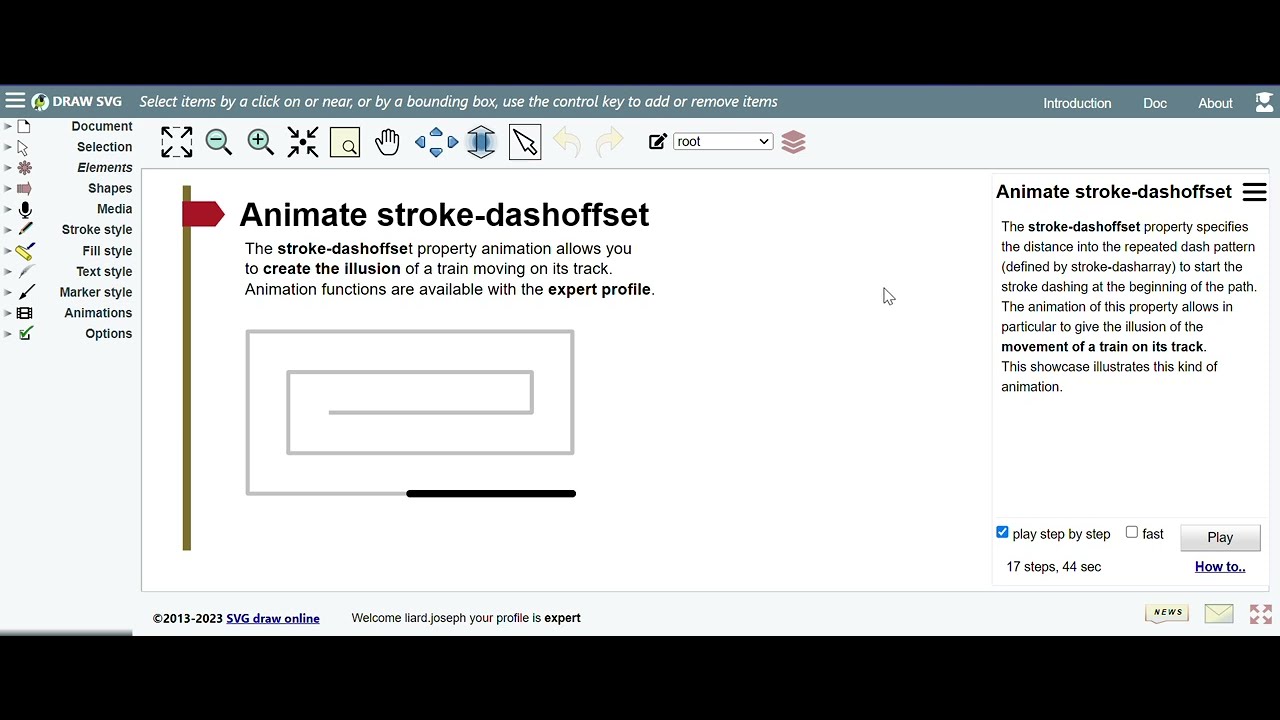Expand the Text style arrow
This screenshot has width=1280, height=720.
(8, 271)
